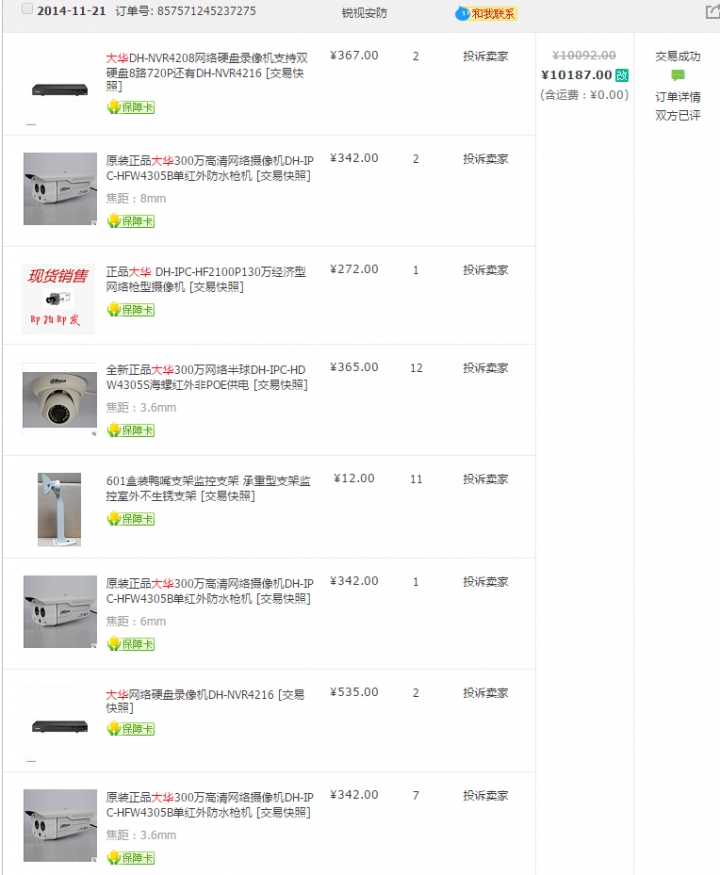Screen dimensions: 720x875
Task: Open the 601 duckbill bracket product title
Action: 208,488
